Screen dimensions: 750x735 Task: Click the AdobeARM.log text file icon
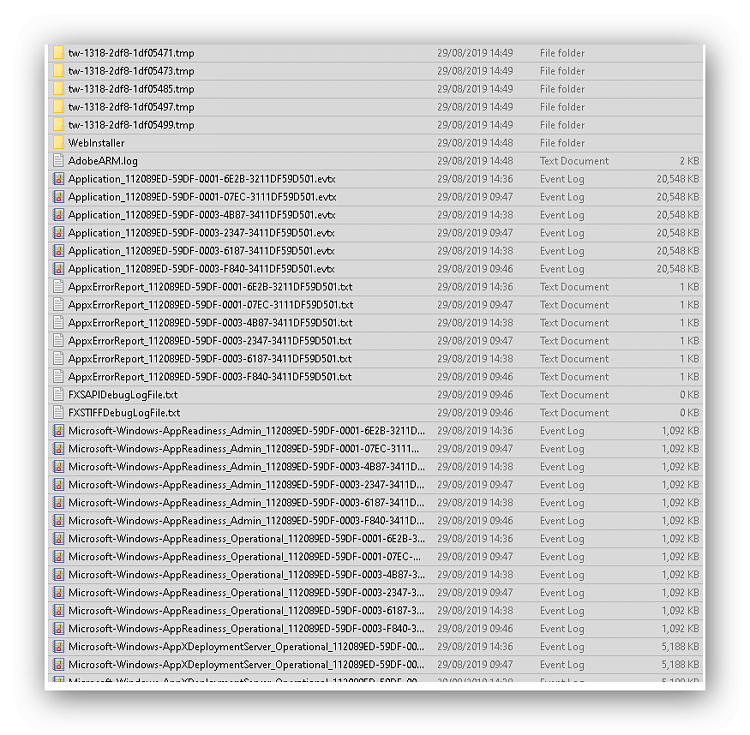pyautogui.click(x=58, y=161)
